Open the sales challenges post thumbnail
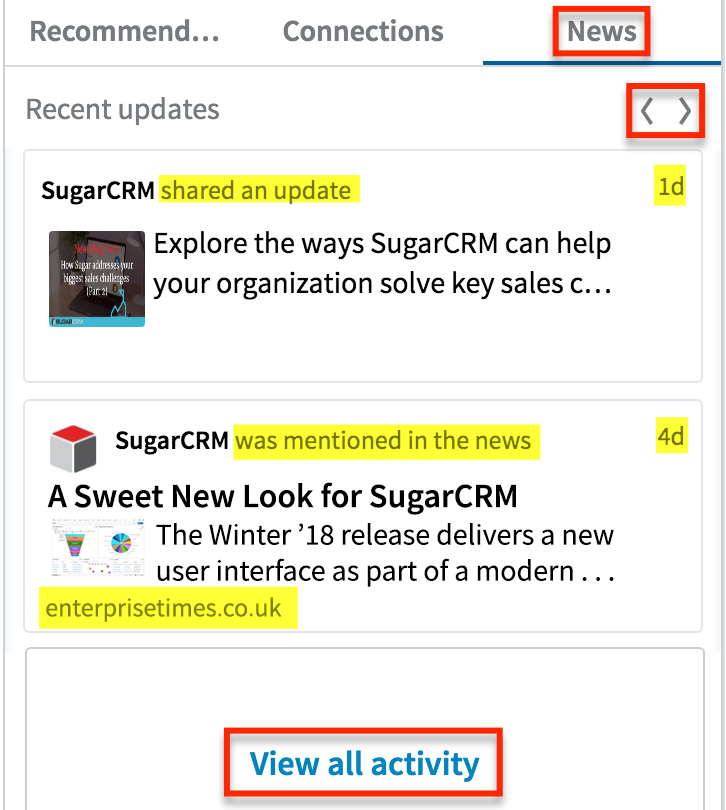726x810 pixels. click(x=97, y=279)
